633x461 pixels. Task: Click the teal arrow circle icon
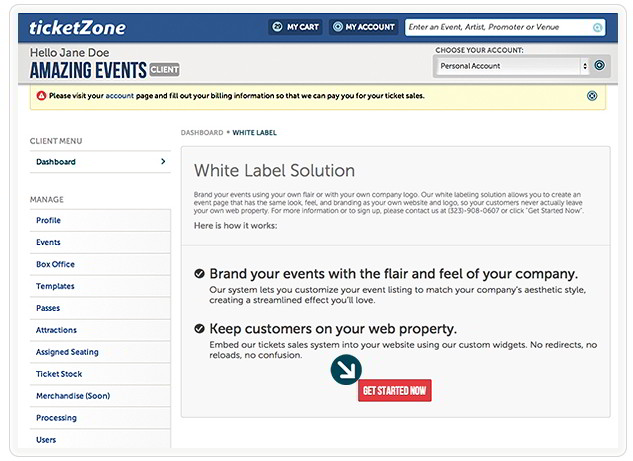(x=346, y=369)
